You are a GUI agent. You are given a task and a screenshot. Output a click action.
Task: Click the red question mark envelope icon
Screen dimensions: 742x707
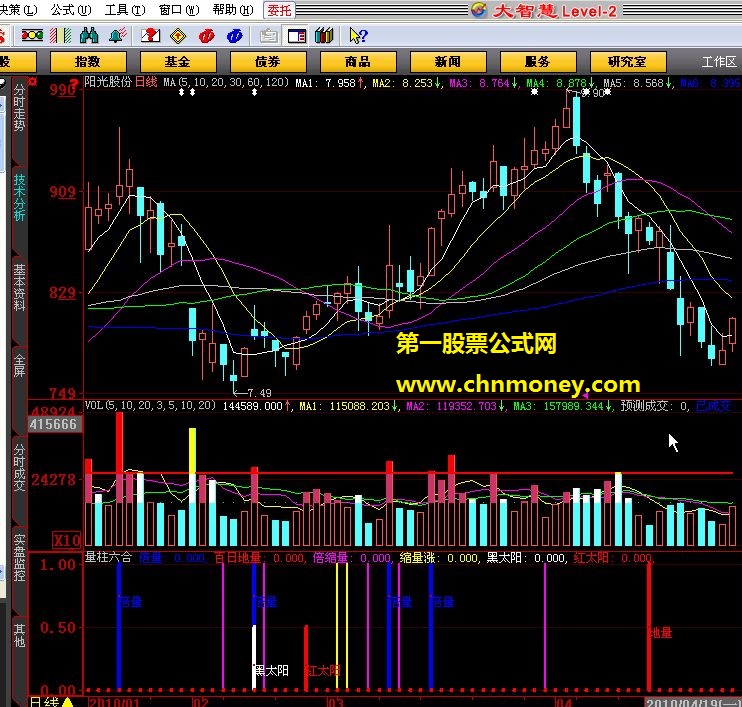150,35
